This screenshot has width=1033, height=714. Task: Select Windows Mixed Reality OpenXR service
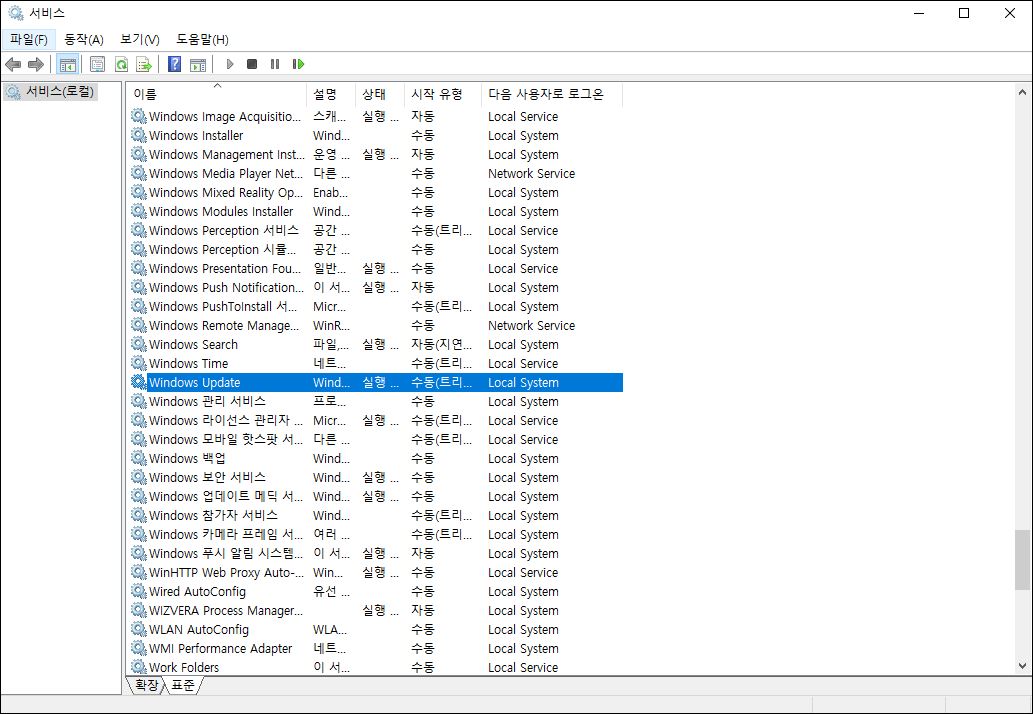[x=376, y=193]
